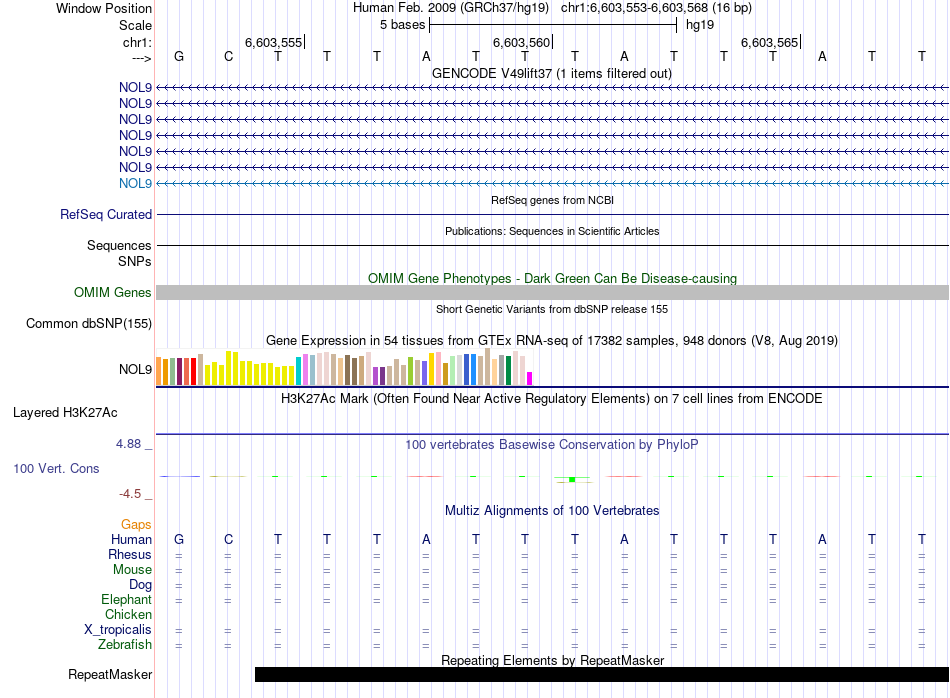Click the magenta bar in GTEx chart
The height and width of the screenshot is (698, 950).
[530, 379]
